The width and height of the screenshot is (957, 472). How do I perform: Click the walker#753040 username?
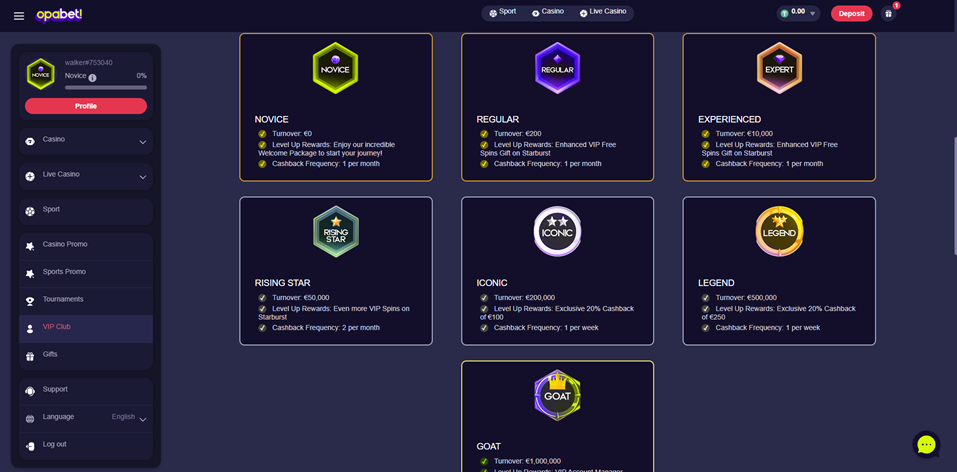coord(88,62)
